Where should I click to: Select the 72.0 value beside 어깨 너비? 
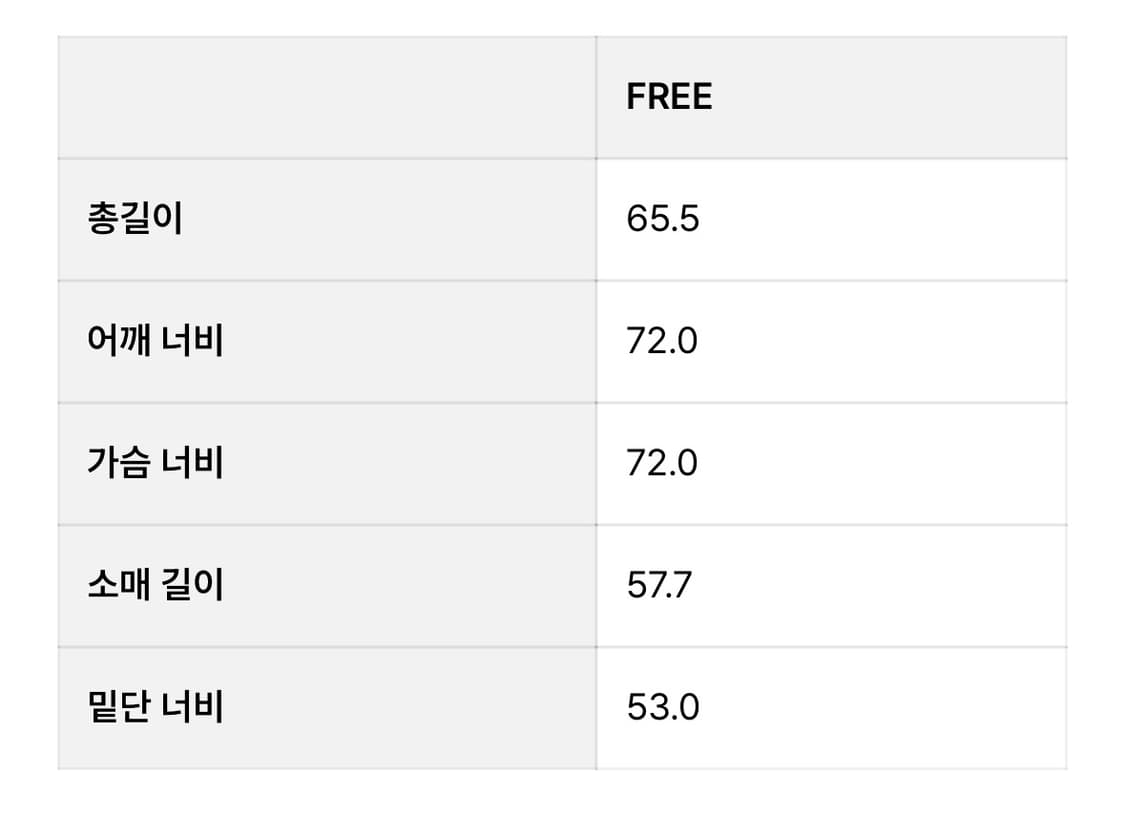(662, 341)
